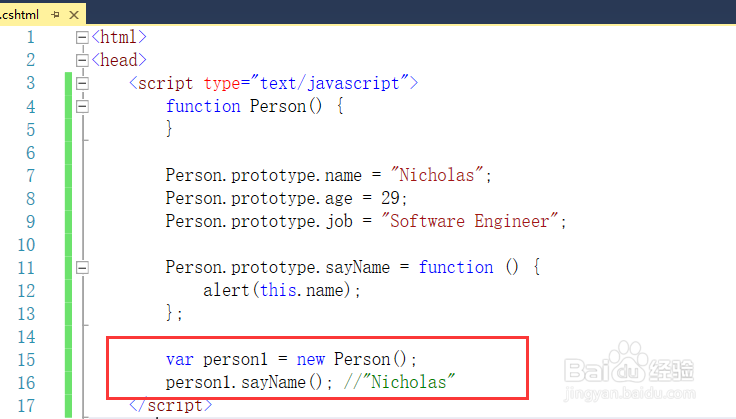The width and height of the screenshot is (736, 419).
Task: Click alert(this.name) on line 12
Action: (x=276, y=290)
